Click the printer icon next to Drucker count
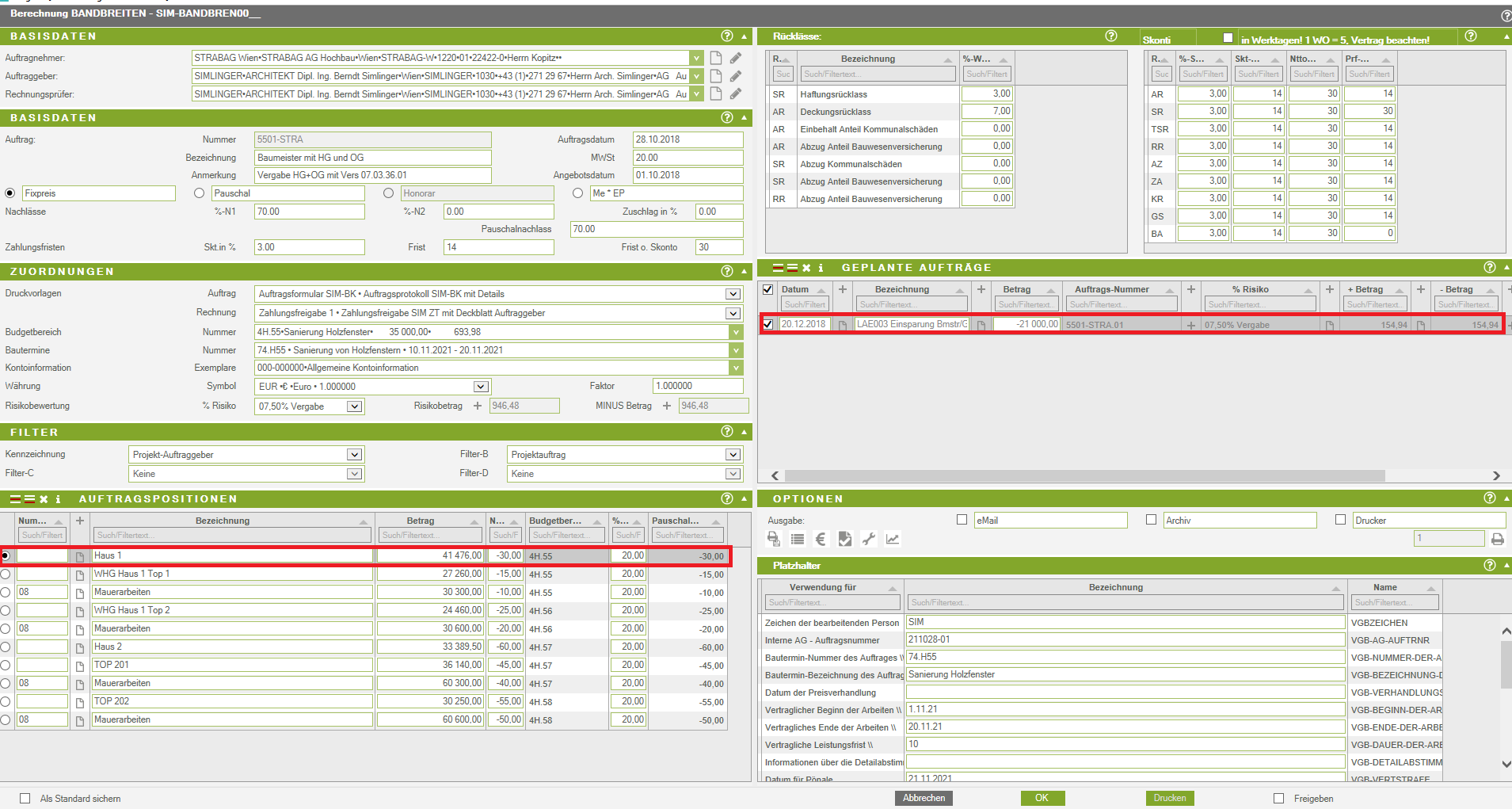Screen dimensions: 1512x809 [1497, 539]
